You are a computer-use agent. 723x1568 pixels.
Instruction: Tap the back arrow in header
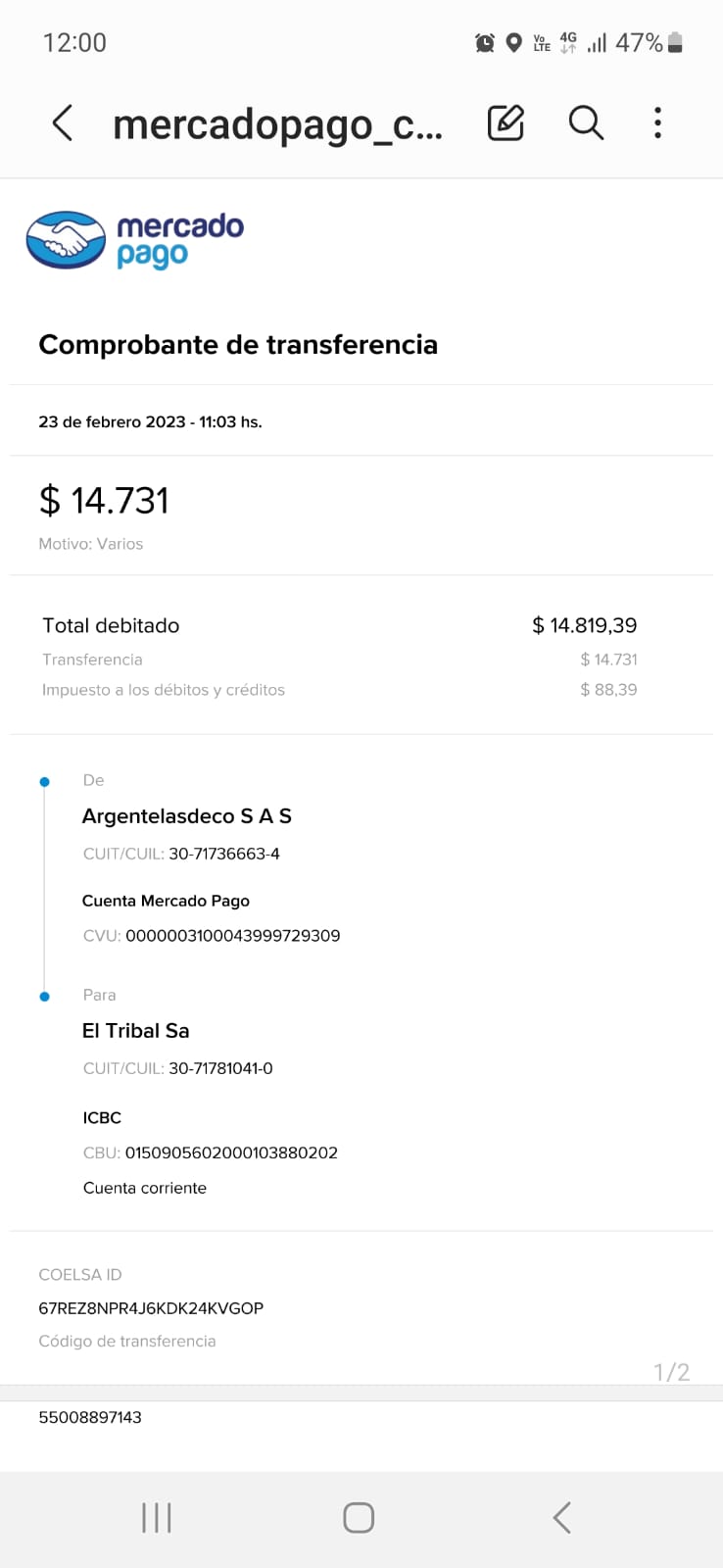63,123
